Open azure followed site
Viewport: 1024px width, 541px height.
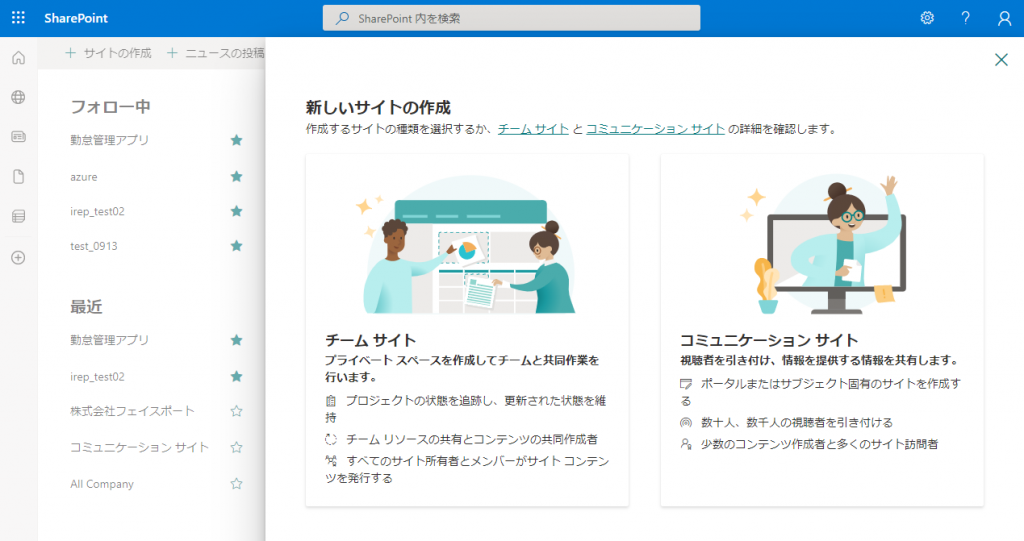coord(84,176)
